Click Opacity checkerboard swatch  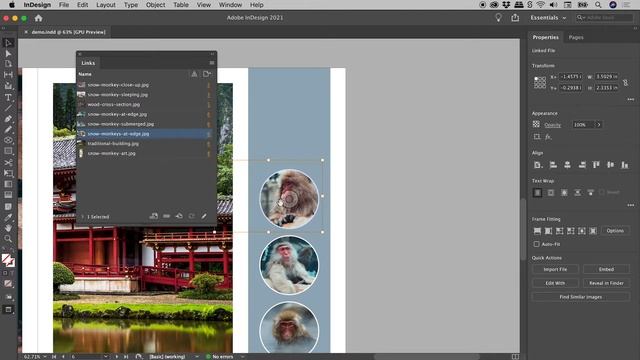536,124
